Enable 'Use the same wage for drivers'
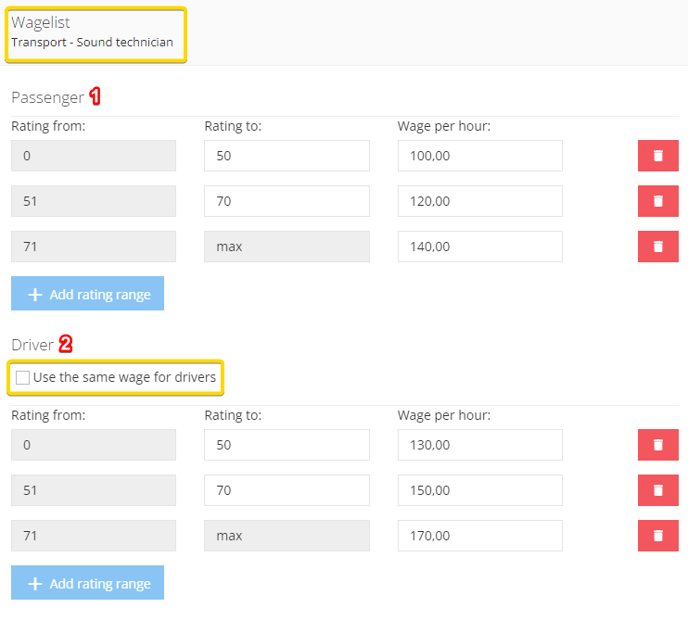Screen dimensions: 688x633 (22, 377)
